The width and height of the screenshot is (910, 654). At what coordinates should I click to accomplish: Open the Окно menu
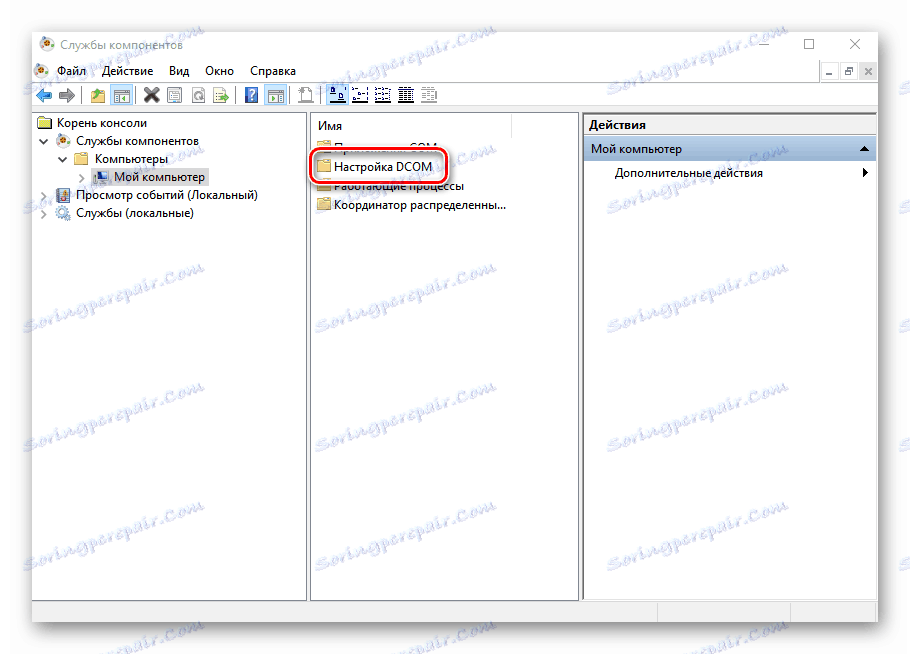coord(219,71)
